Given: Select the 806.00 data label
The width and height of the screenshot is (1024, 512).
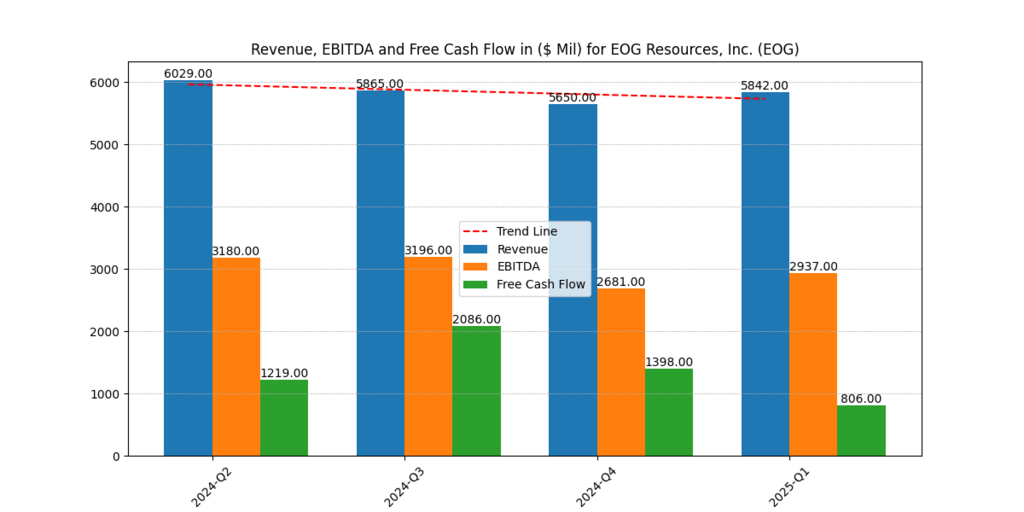Looking at the screenshot, I should (x=861, y=399).
